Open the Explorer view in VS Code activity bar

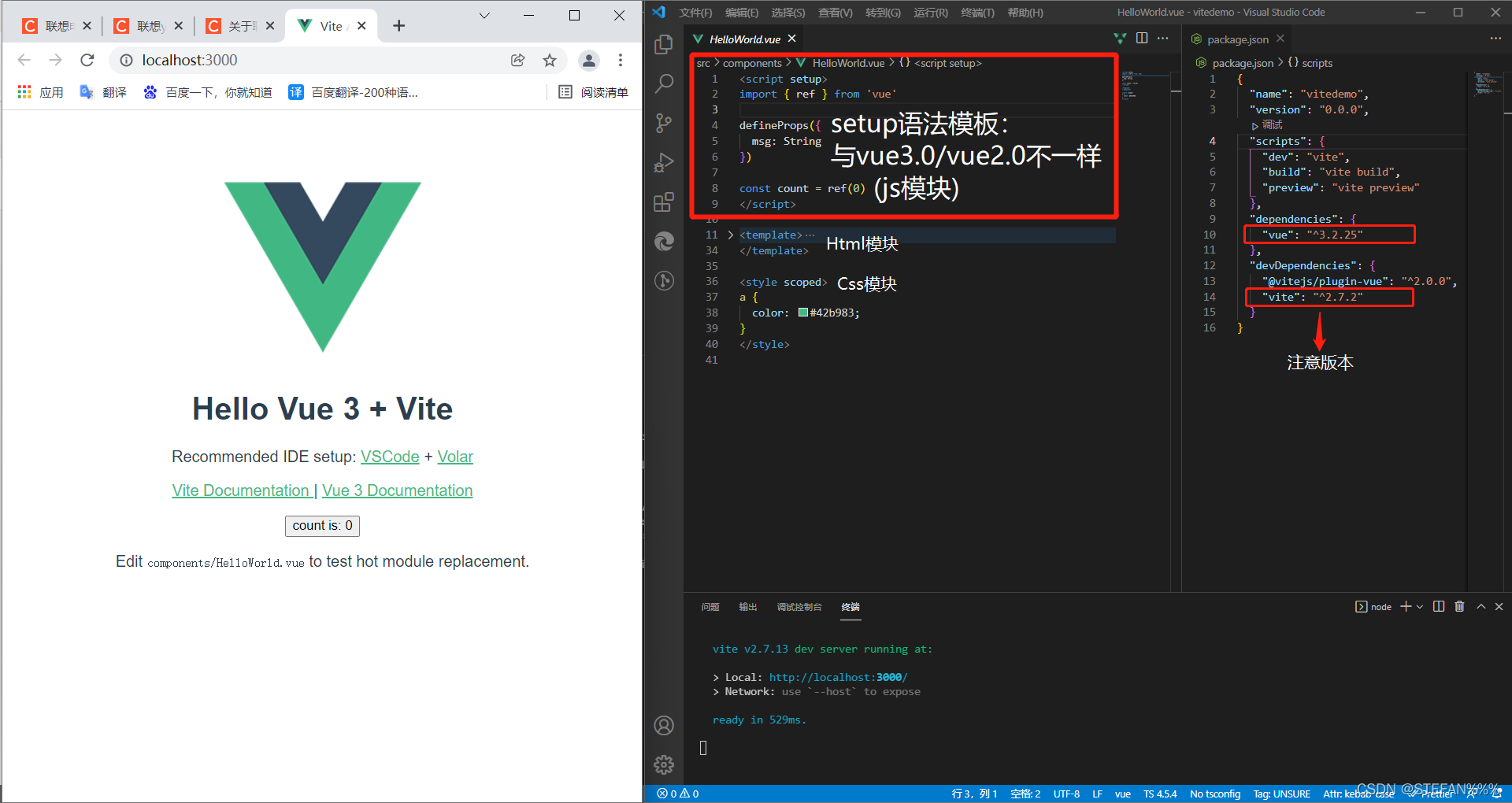pyautogui.click(x=664, y=45)
